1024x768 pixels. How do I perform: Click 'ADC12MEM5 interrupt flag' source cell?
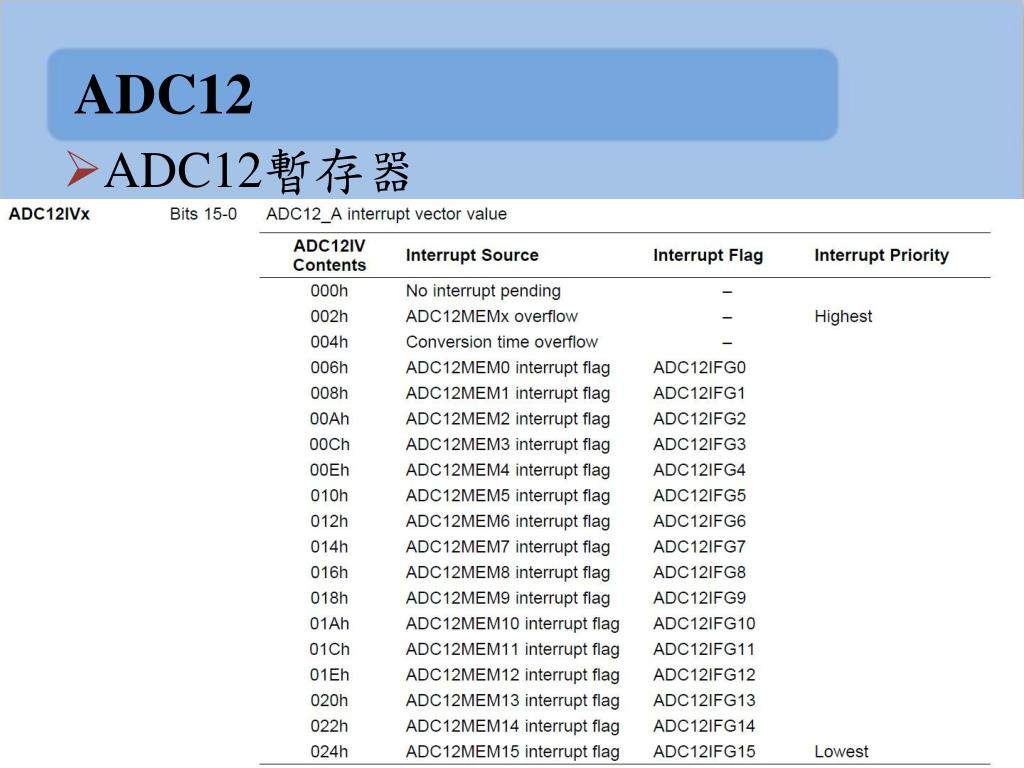[x=507, y=496]
